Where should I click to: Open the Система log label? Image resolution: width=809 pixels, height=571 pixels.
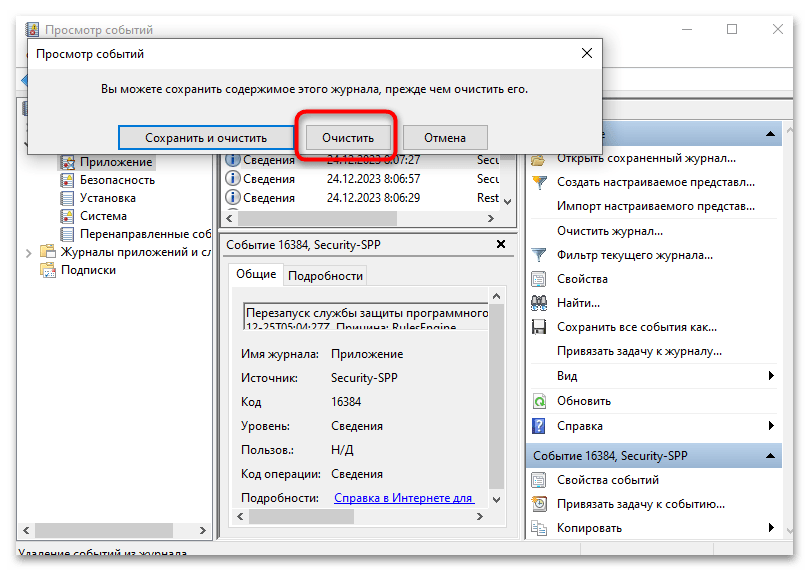point(103,216)
